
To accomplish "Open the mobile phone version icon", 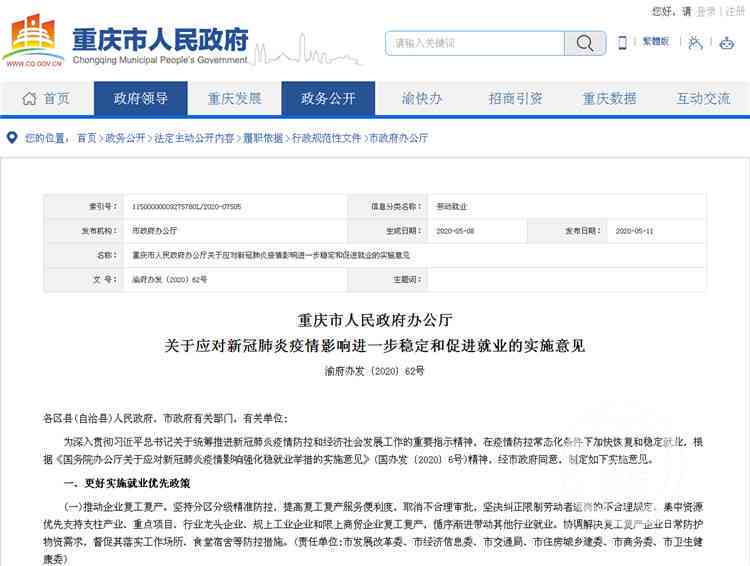I will pyautogui.click(x=622, y=43).
